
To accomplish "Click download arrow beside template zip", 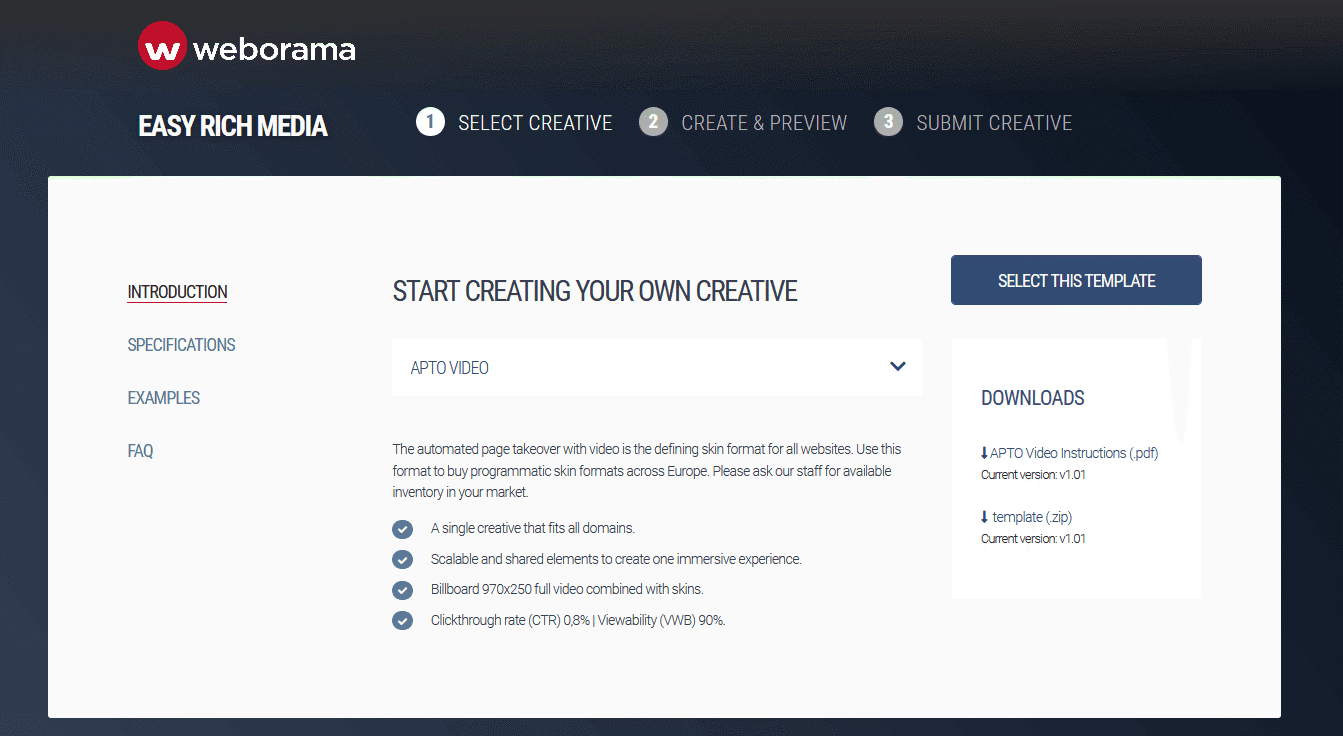I will click(984, 517).
